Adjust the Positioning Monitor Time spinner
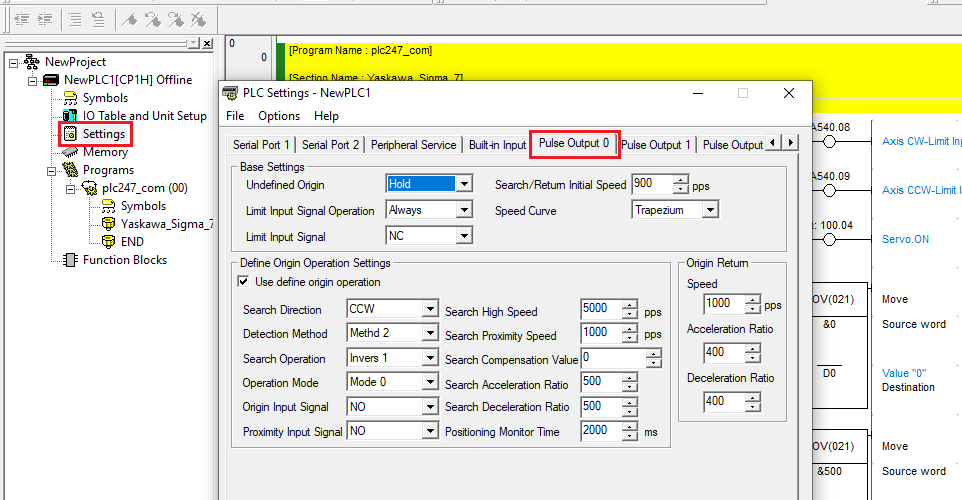 click(630, 431)
